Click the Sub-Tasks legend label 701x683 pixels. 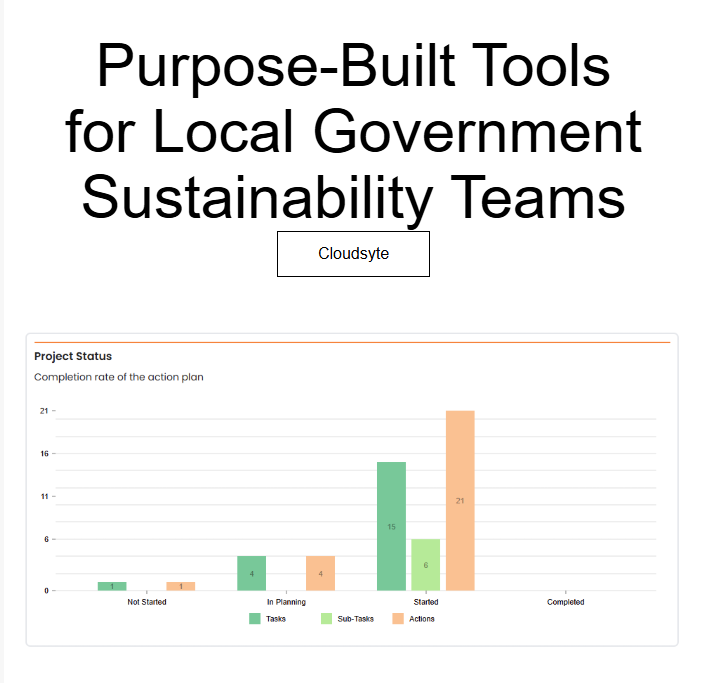tap(355, 619)
